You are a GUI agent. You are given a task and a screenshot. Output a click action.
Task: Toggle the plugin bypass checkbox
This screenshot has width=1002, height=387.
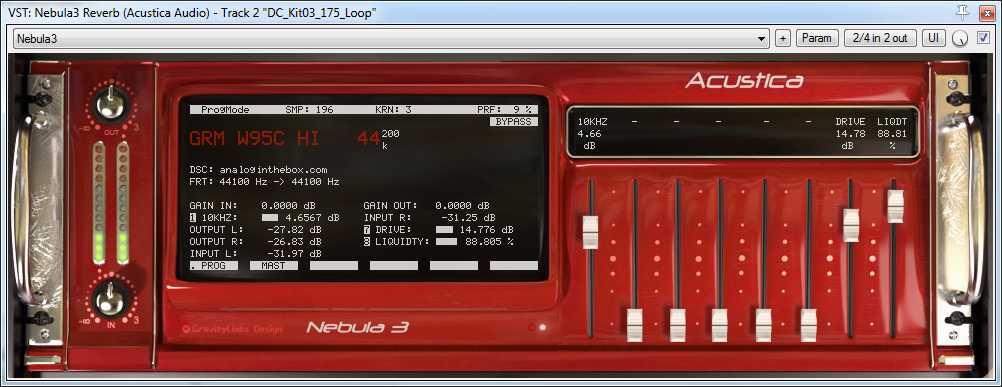(x=983, y=38)
